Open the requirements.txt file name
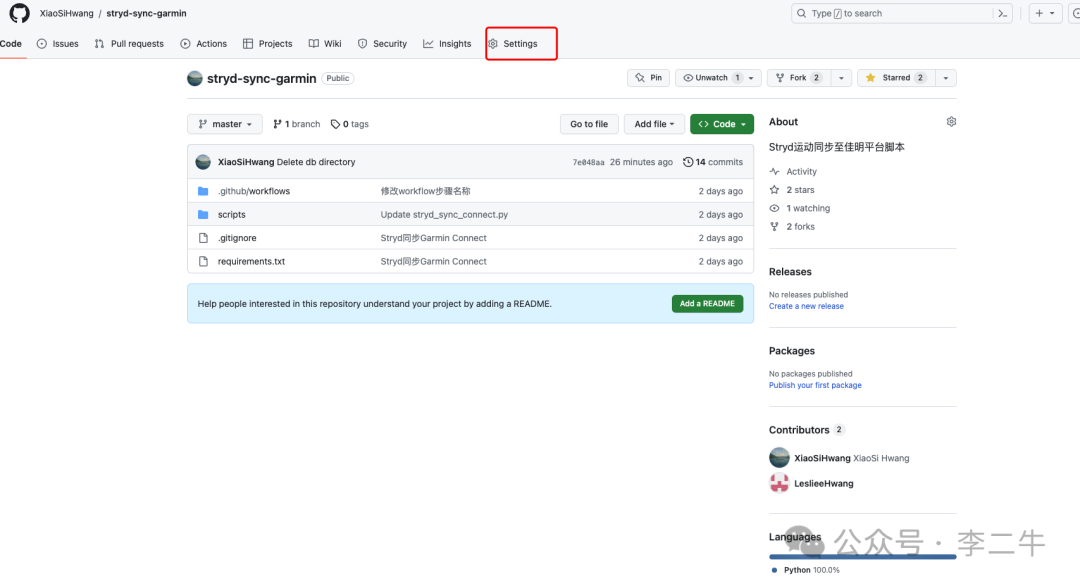This screenshot has height=586, width=1080. (251, 261)
